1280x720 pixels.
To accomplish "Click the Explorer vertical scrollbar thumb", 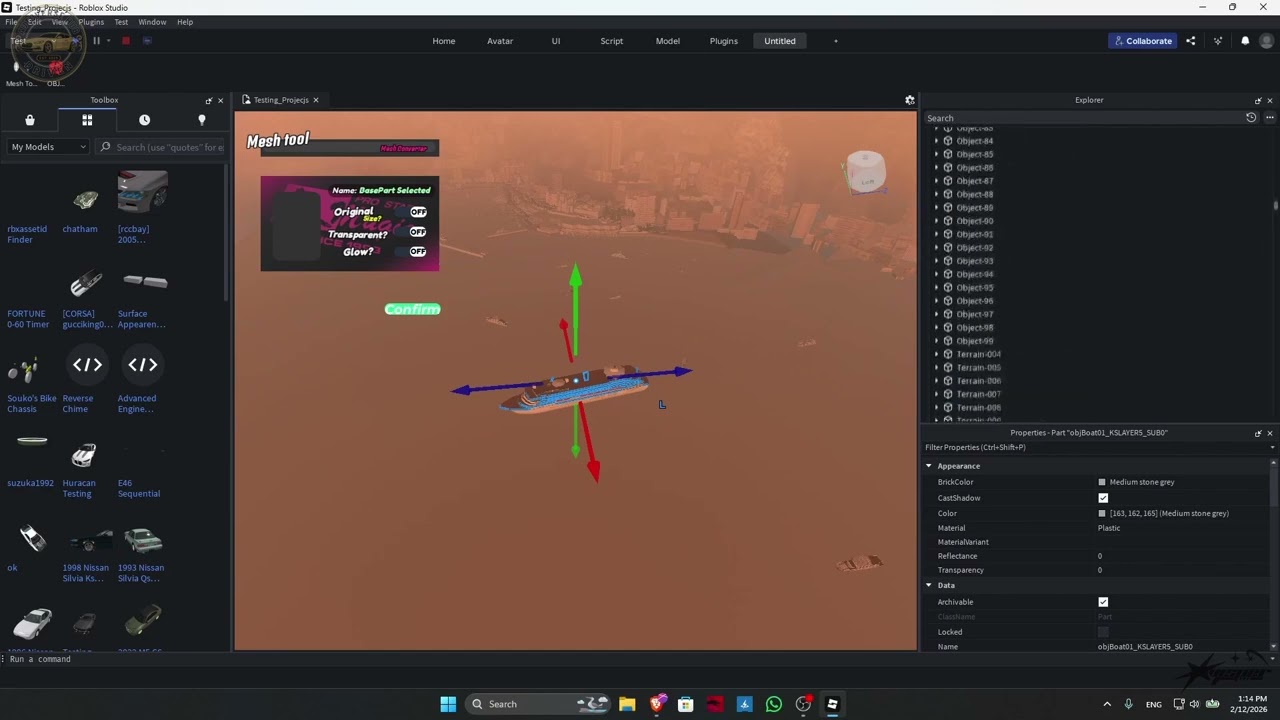I will tap(1275, 205).
